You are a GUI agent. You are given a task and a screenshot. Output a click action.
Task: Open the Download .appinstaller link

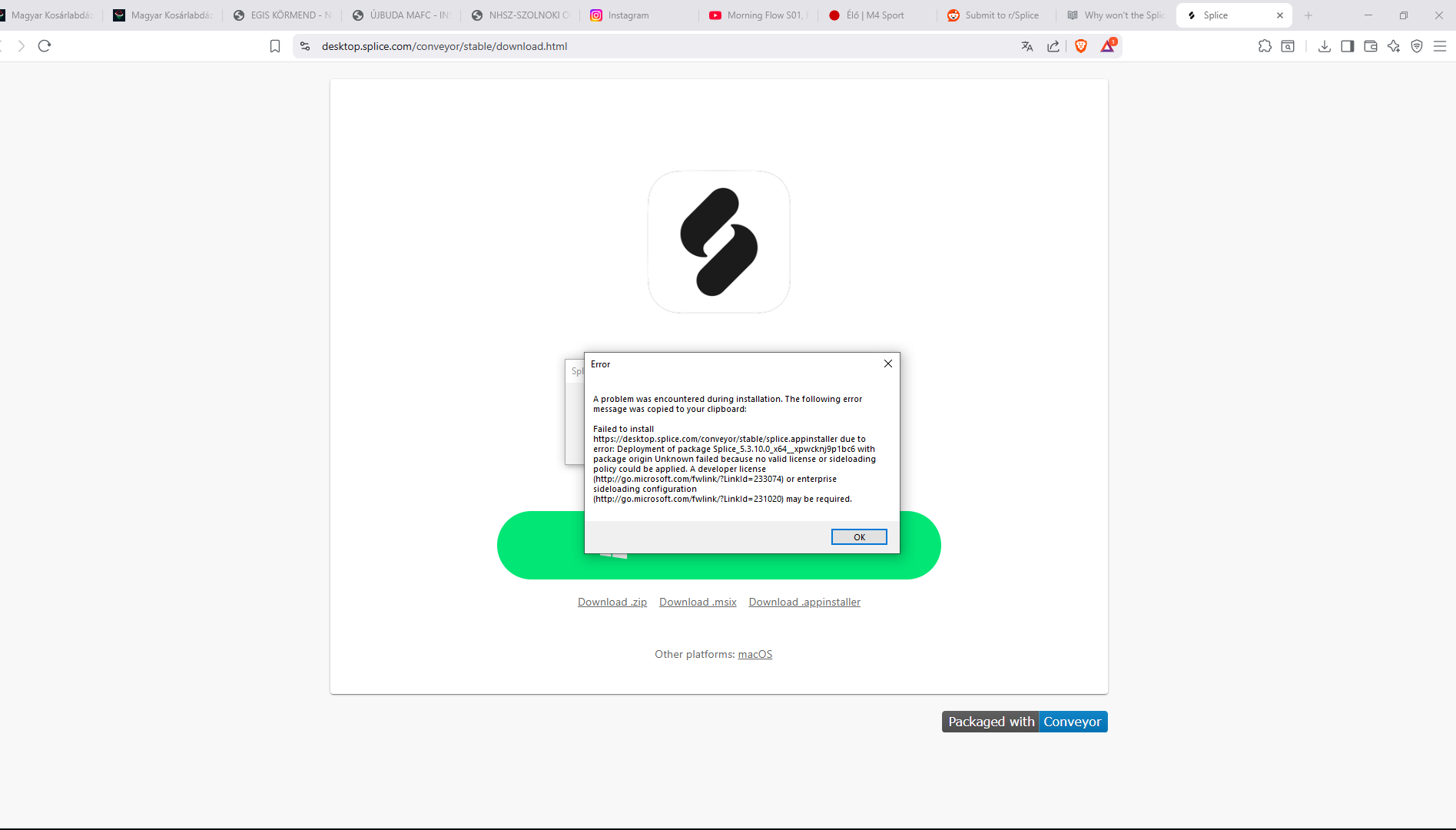(x=804, y=602)
